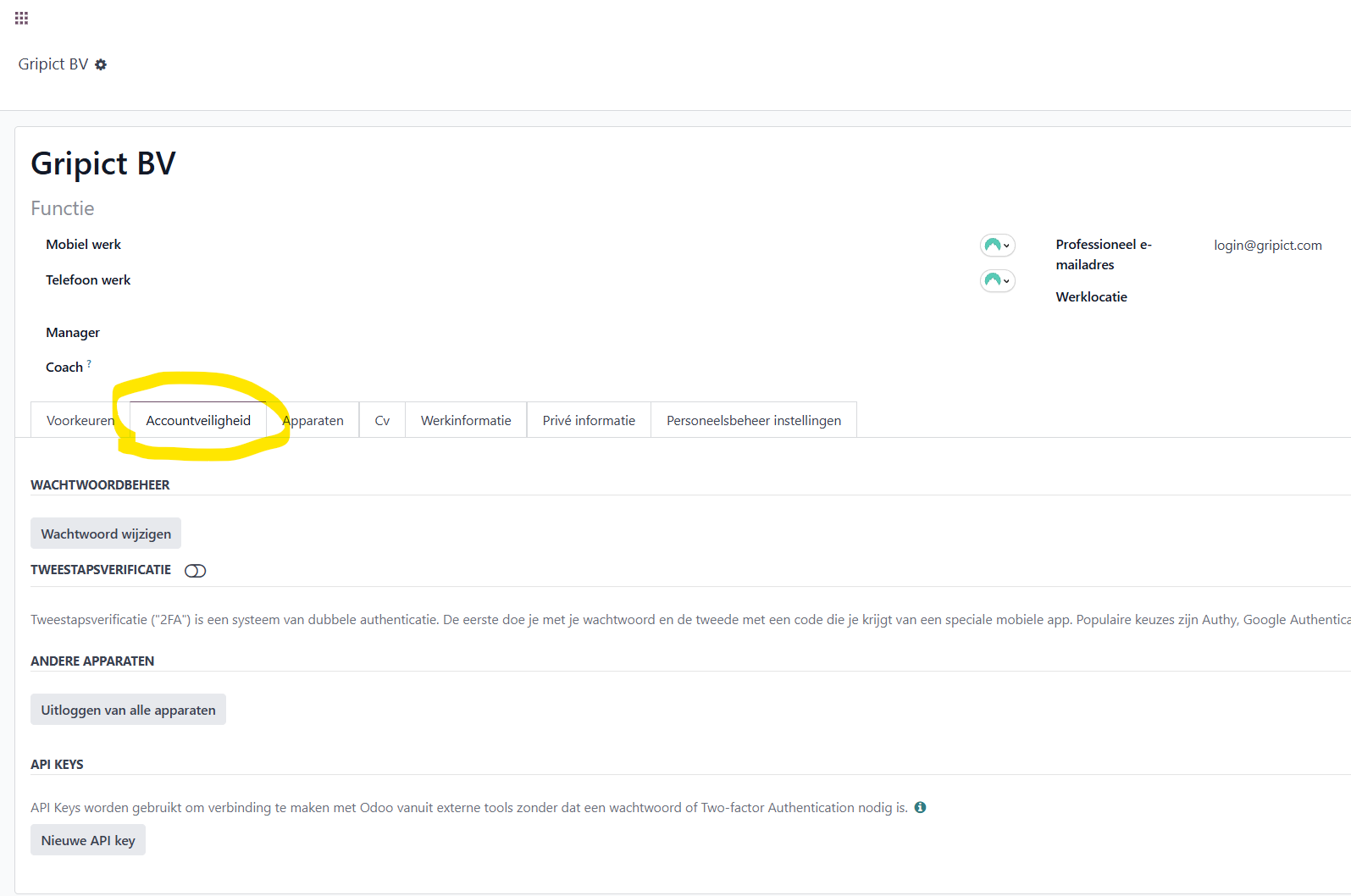1351x896 pixels.
Task: Open the apps grid menu icon
Action: click(x=22, y=18)
